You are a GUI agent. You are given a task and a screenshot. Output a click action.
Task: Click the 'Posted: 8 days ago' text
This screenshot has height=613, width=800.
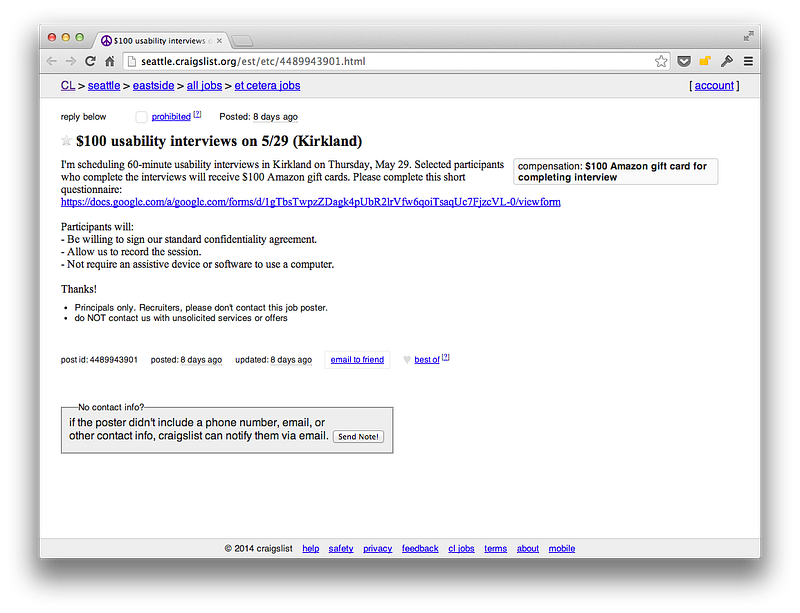click(258, 117)
